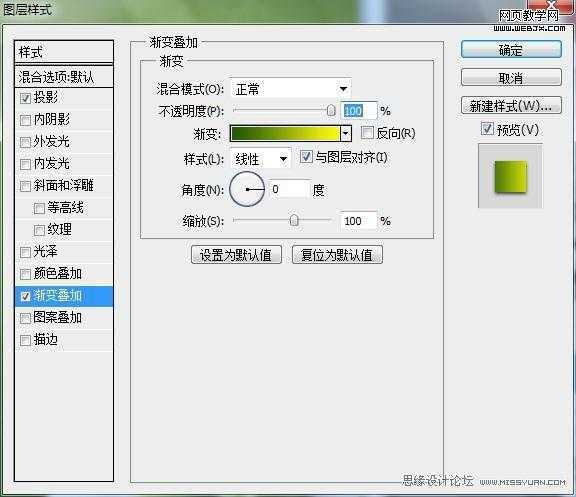The image size is (576, 497).
Task: Click the 缩放 scale slider handle
Action: [294, 220]
